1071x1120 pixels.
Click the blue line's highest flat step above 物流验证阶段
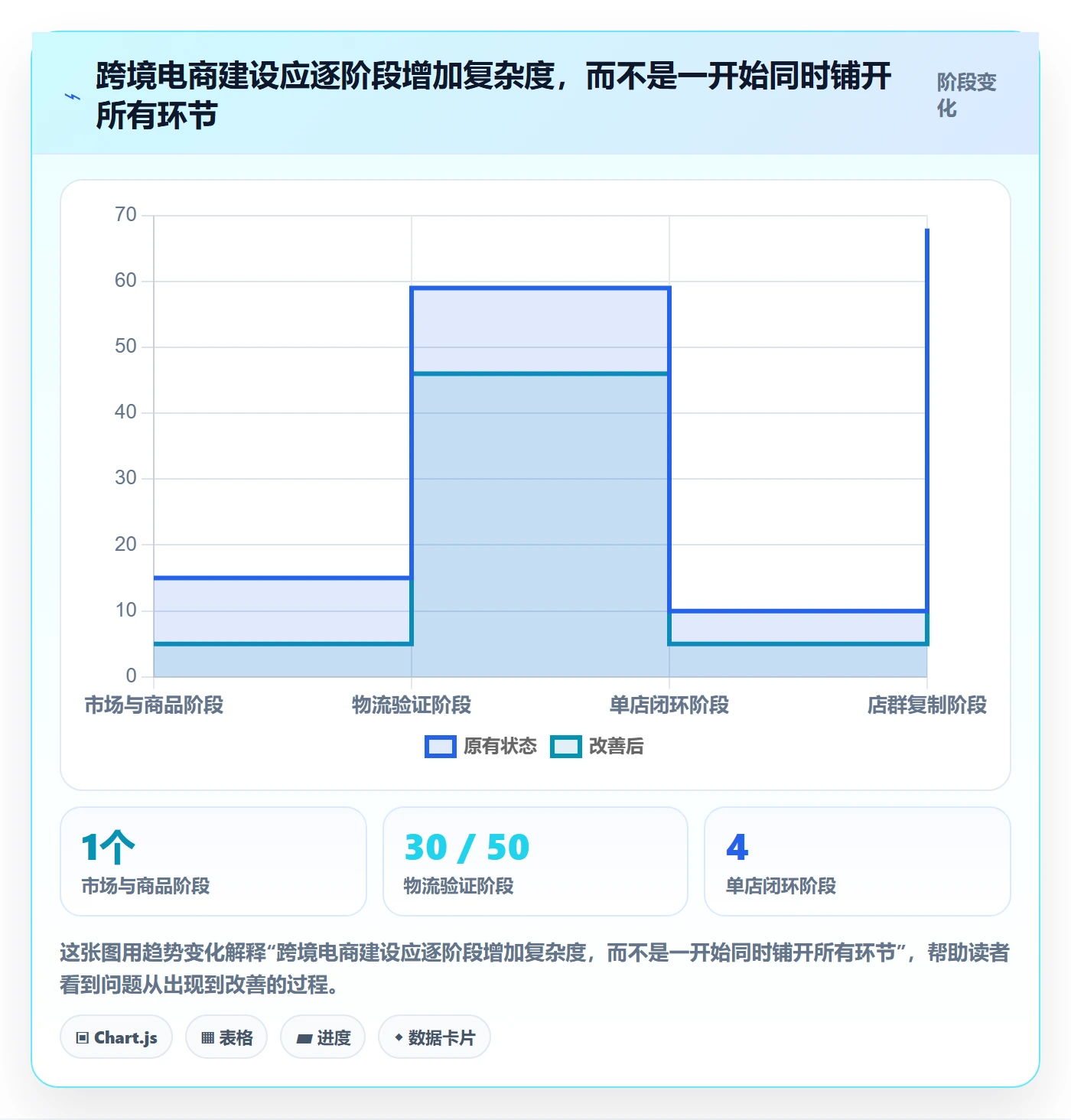[x=540, y=288]
